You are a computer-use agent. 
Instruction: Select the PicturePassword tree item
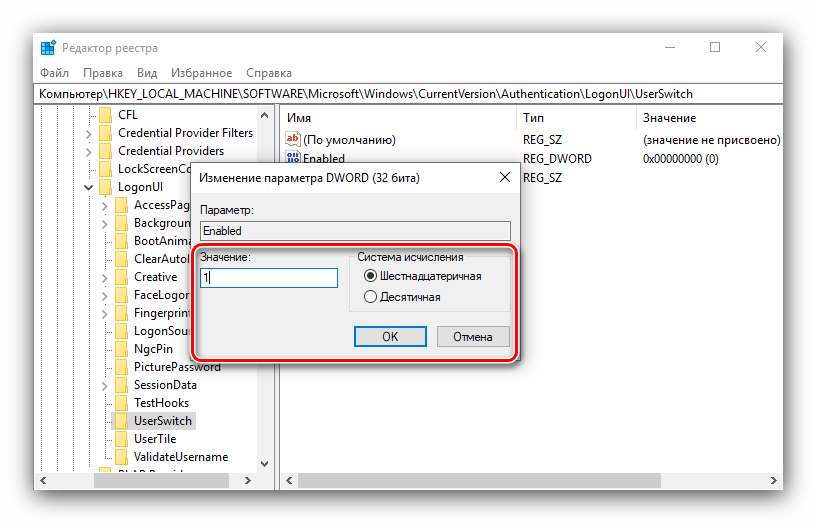(x=177, y=367)
